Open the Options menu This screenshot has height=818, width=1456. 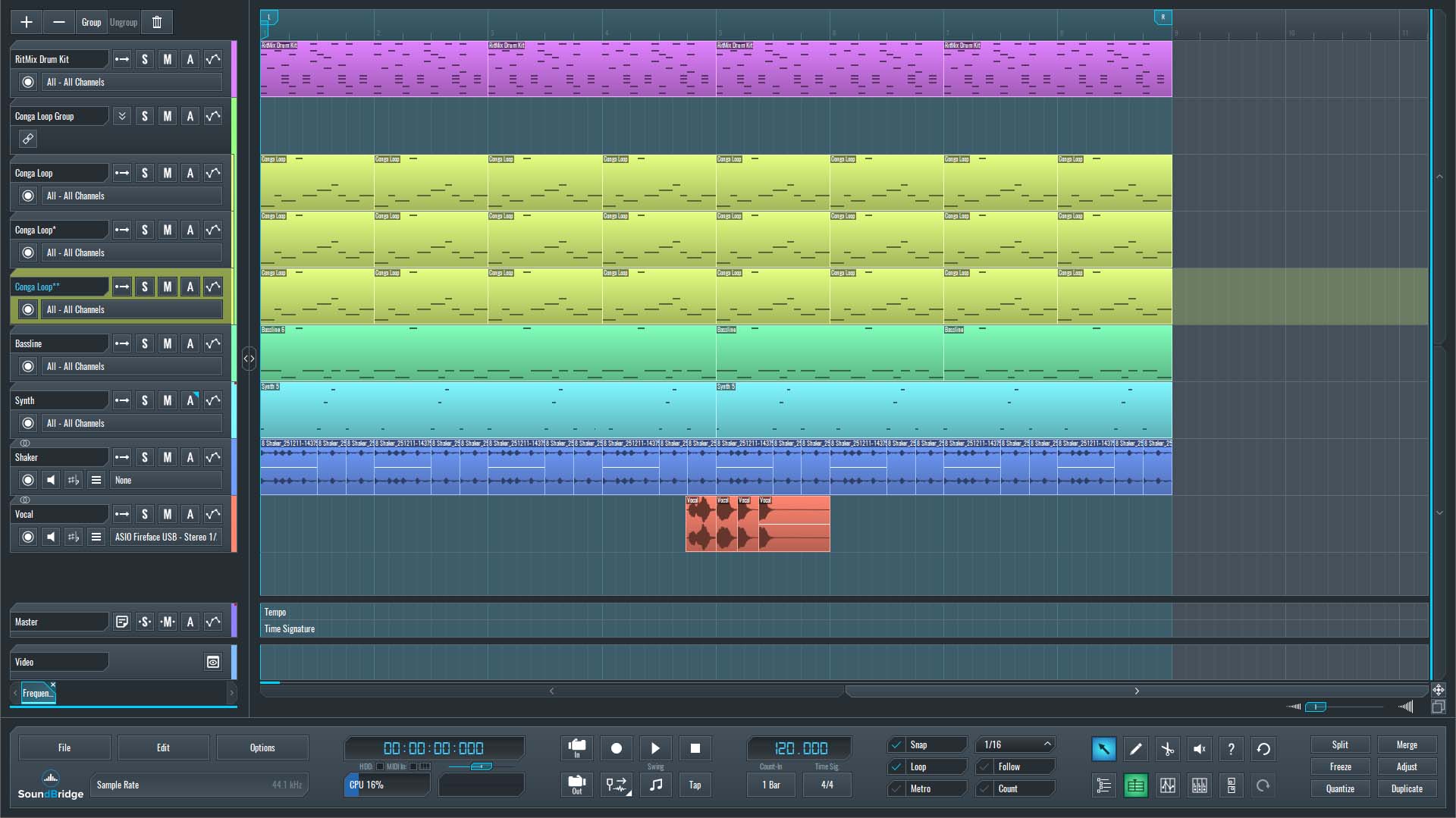(x=262, y=747)
